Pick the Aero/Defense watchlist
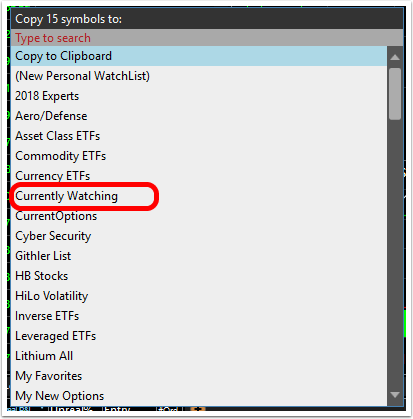413x419 pixels. click(199, 116)
